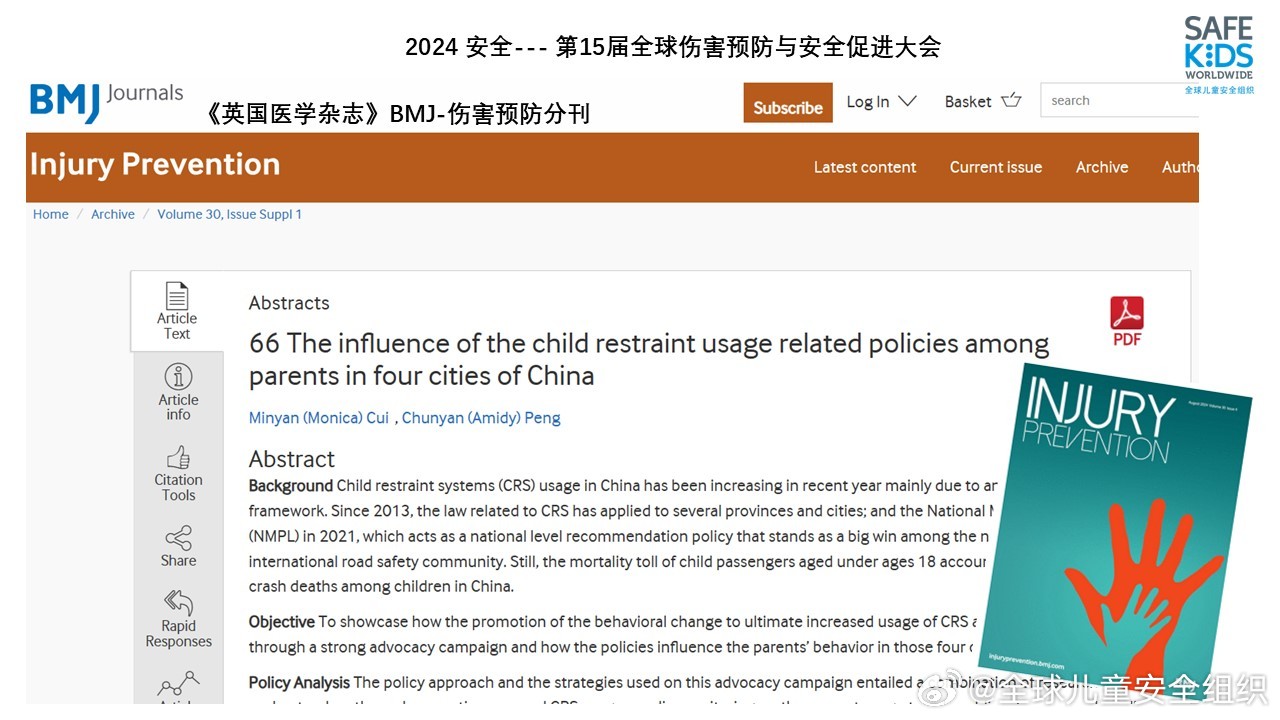Image resolution: width=1280 pixels, height=720 pixels.
Task: Open Archive menu in navigation bar
Action: [1102, 167]
